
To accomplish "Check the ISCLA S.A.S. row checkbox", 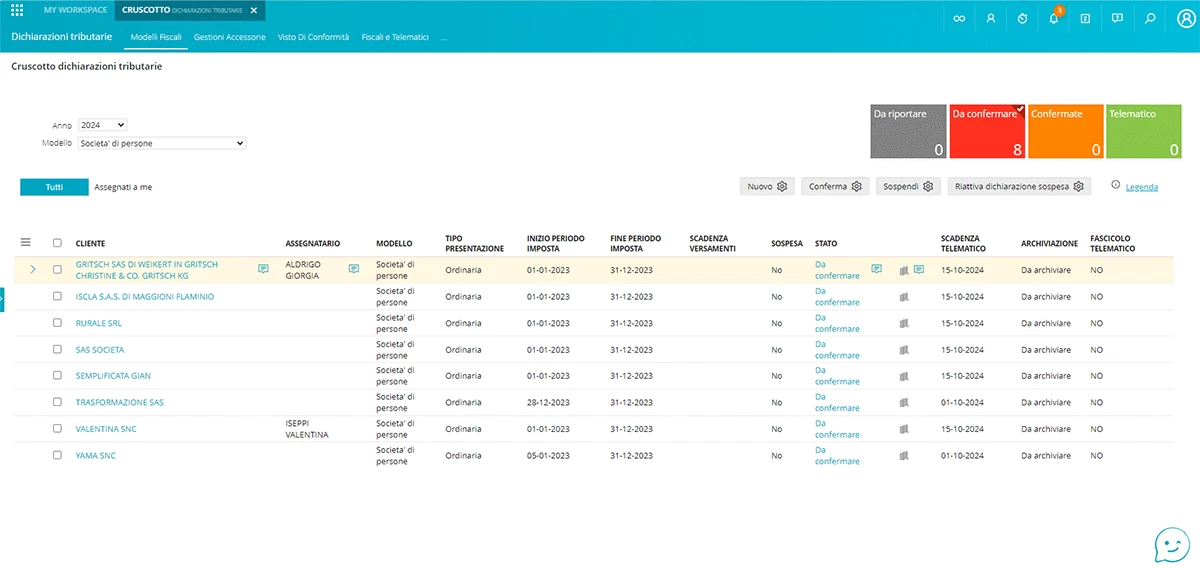I will click(x=57, y=297).
